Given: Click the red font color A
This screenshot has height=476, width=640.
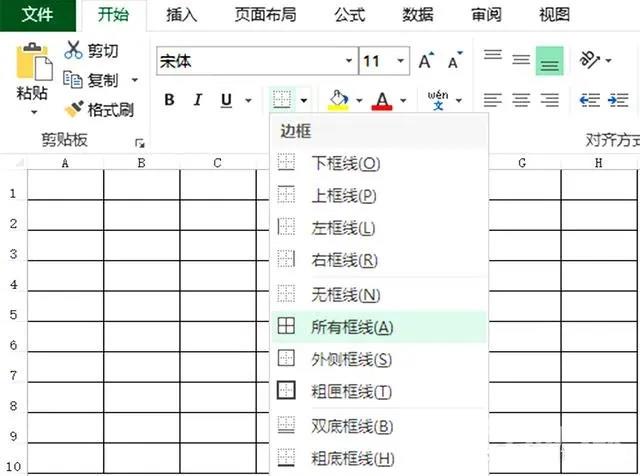Looking at the screenshot, I should click(x=382, y=100).
